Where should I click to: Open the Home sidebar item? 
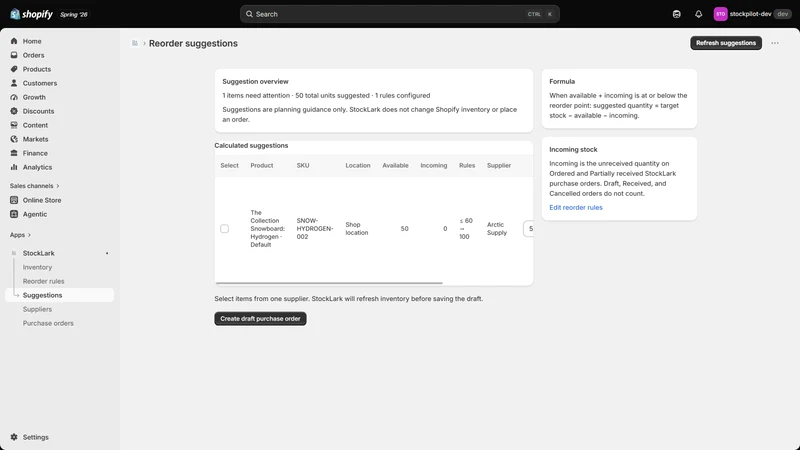pyautogui.click(x=32, y=41)
